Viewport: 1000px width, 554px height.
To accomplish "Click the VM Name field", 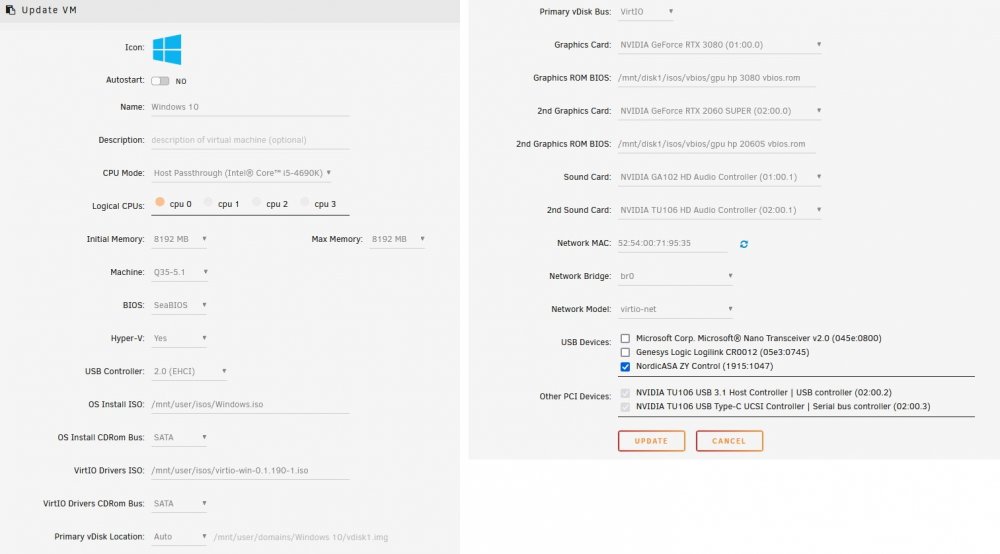I will pos(250,107).
